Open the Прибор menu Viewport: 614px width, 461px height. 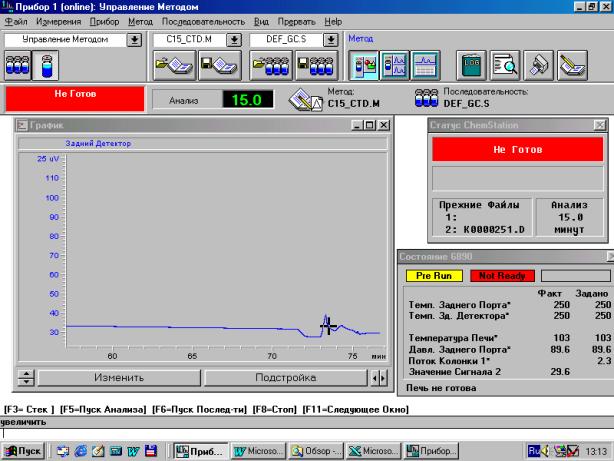pyautogui.click(x=104, y=22)
